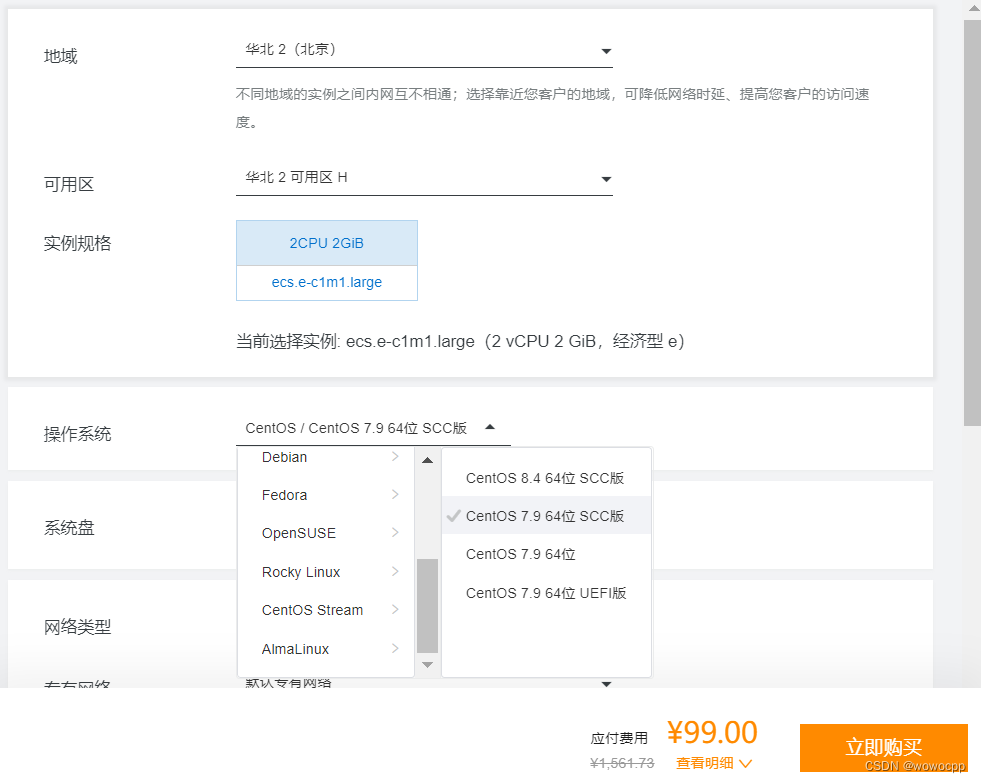
Task: Click the 当前选择实例 summary text
Action: click(x=460, y=341)
